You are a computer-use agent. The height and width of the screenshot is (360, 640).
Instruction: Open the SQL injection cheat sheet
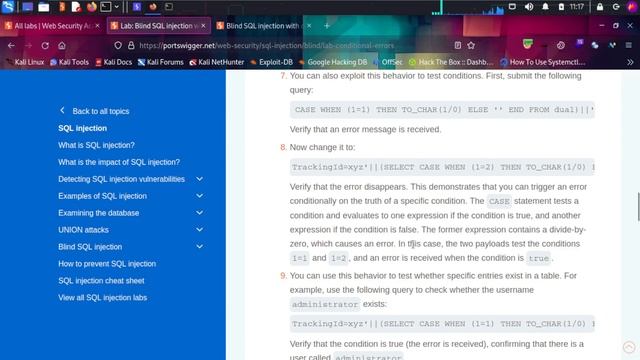point(101,281)
